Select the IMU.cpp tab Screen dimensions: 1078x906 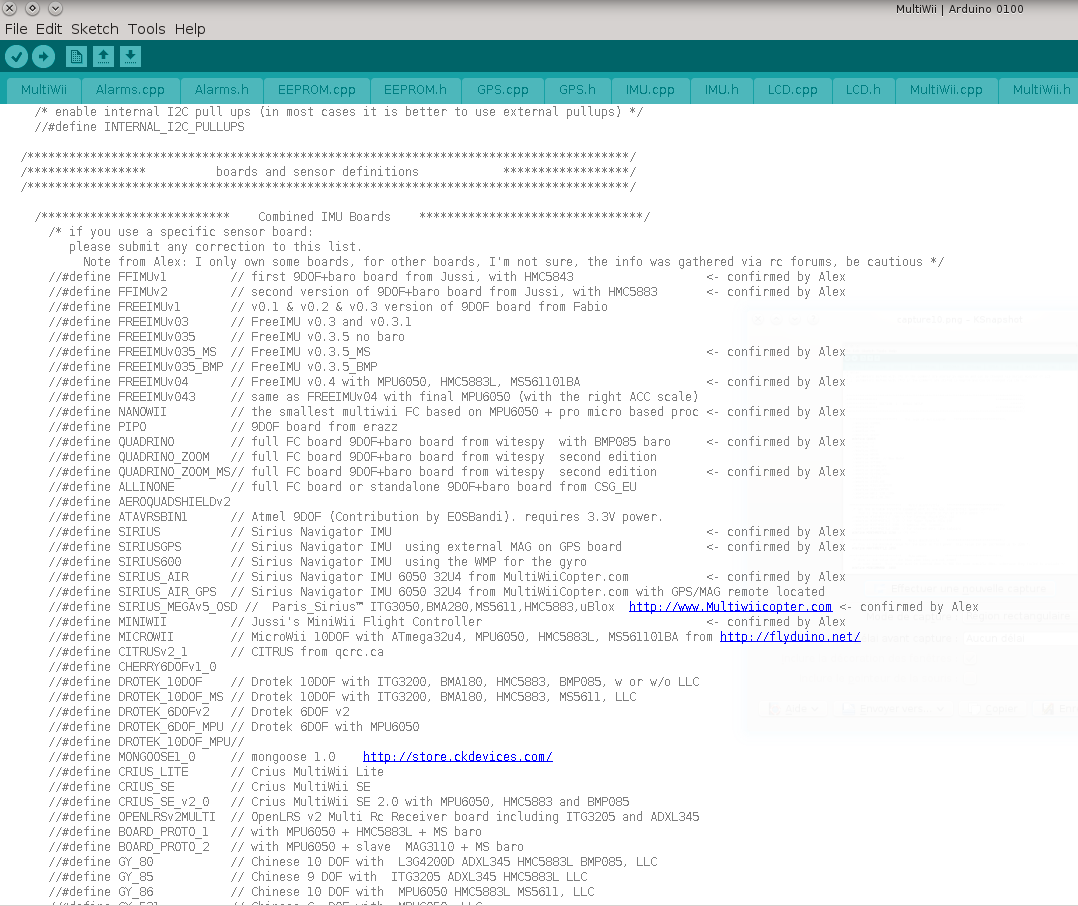[x=650, y=90]
